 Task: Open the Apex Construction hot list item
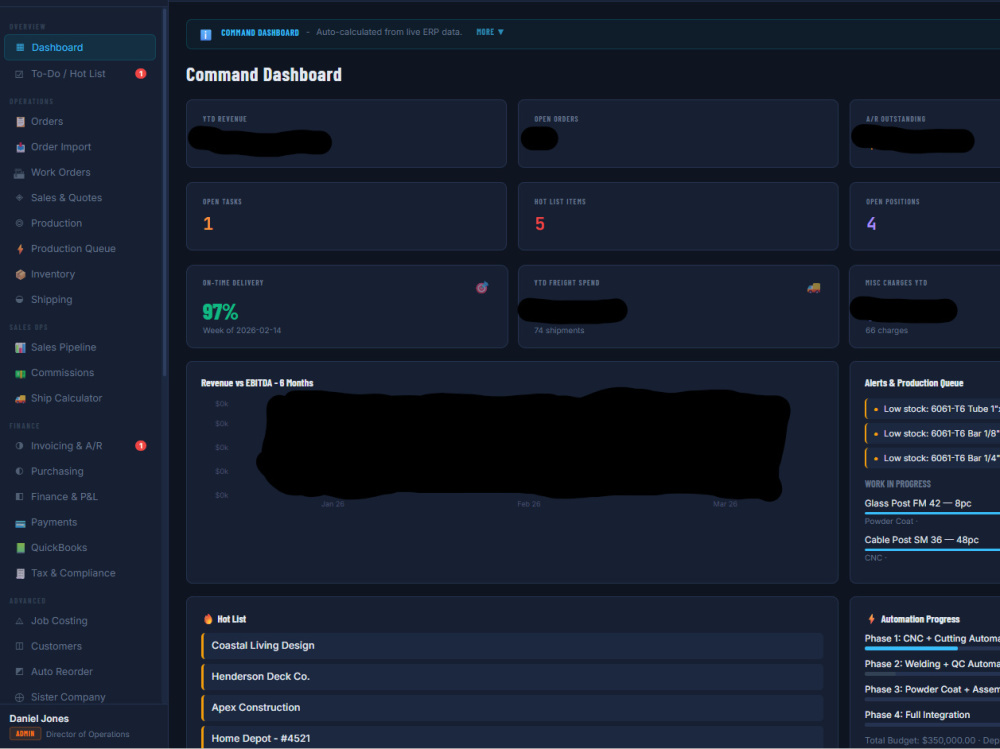512,708
